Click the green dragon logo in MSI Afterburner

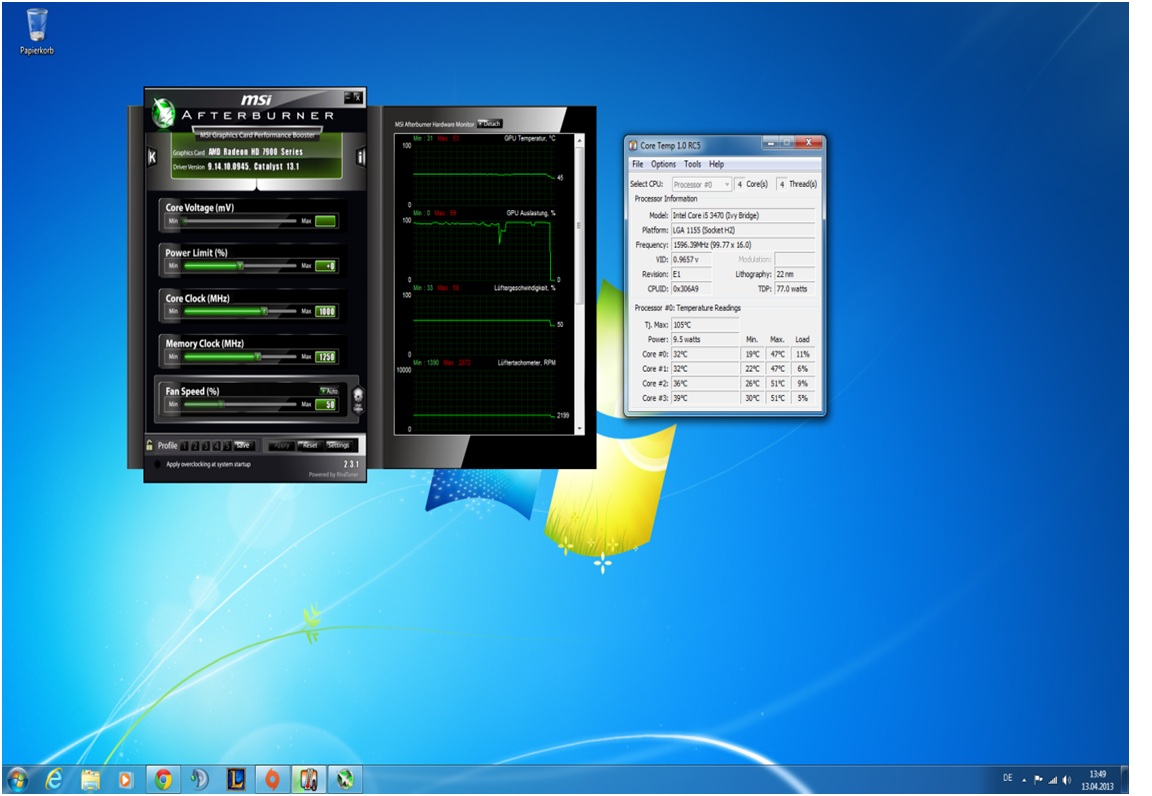(163, 112)
